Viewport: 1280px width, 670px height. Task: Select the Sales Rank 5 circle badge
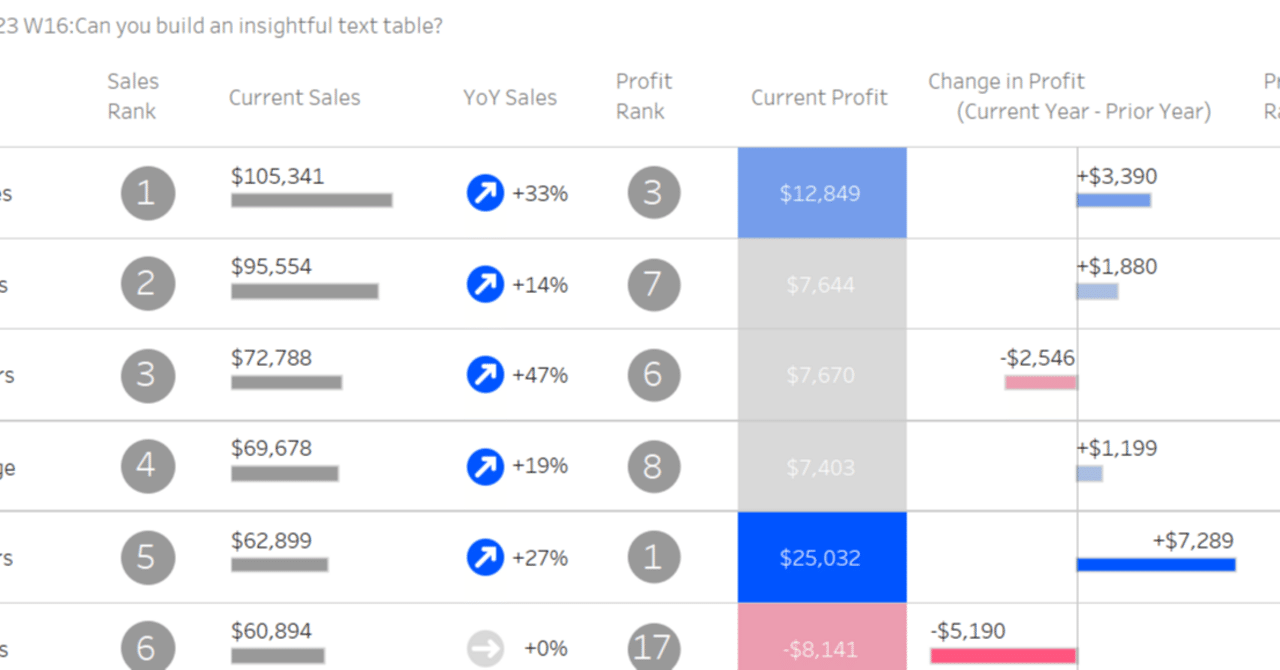[147, 557]
